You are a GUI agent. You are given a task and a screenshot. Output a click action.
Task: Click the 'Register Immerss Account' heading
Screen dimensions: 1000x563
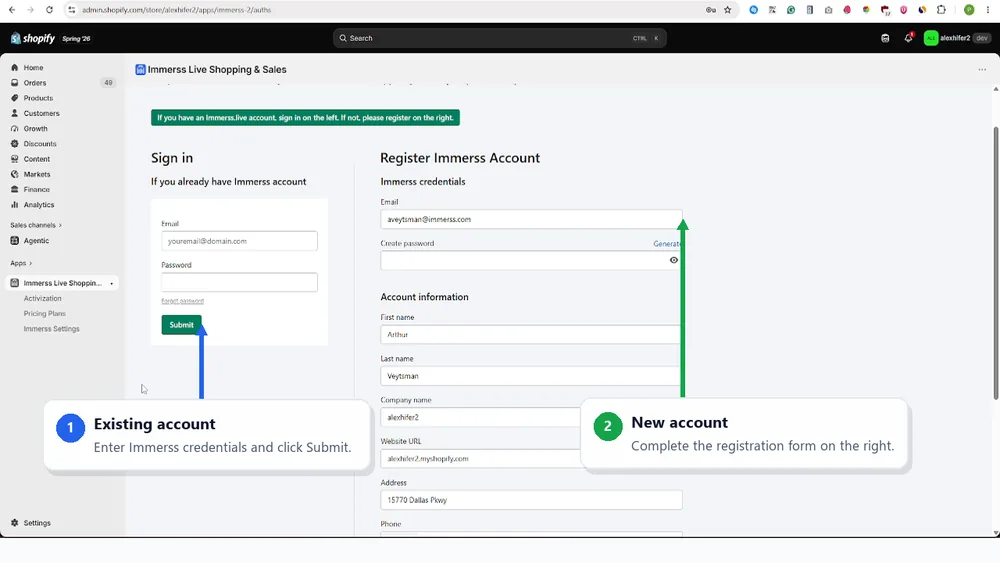click(460, 158)
